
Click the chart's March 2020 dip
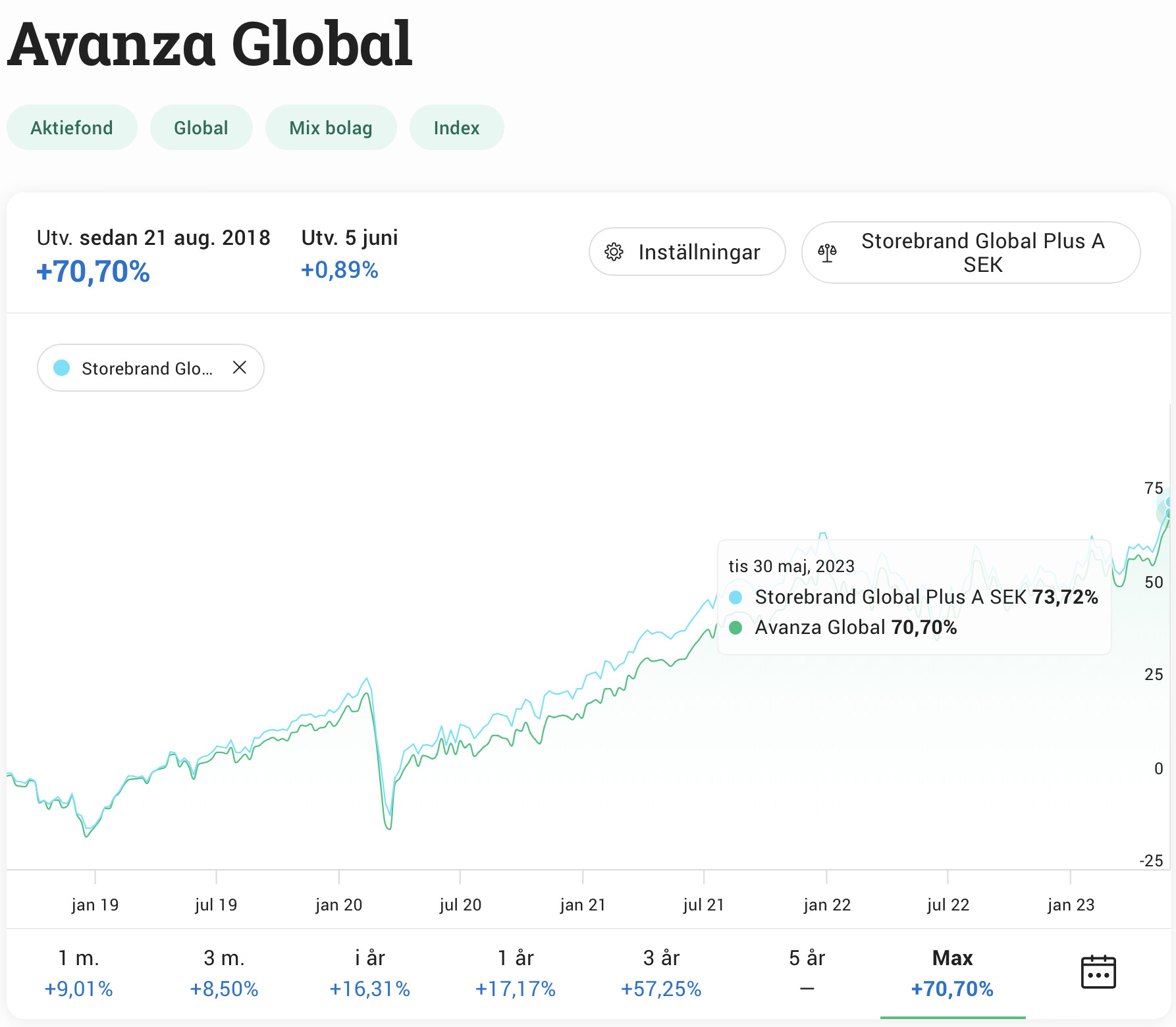tap(388, 827)
